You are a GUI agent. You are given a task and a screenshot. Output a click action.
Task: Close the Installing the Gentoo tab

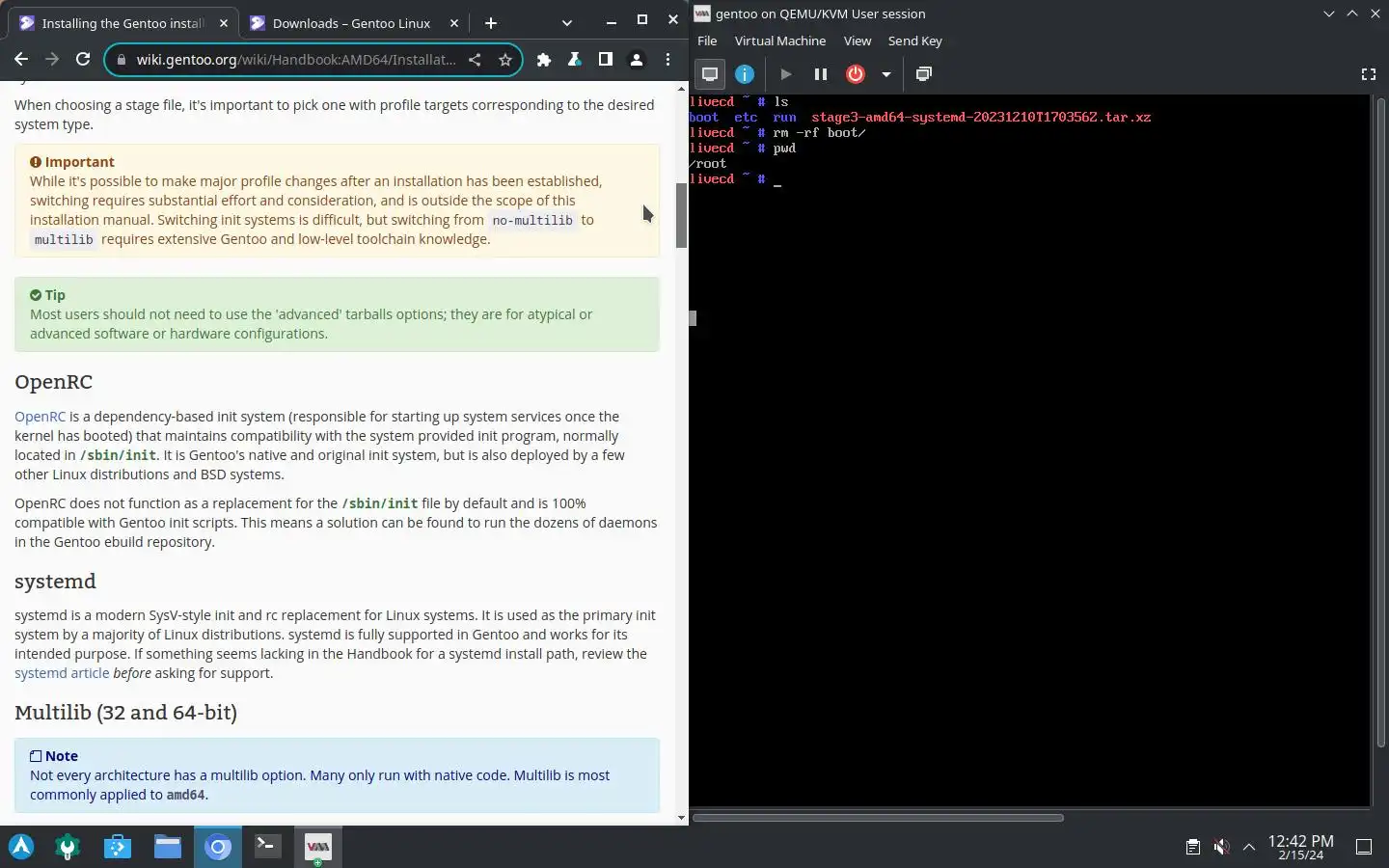pos(224,23)
